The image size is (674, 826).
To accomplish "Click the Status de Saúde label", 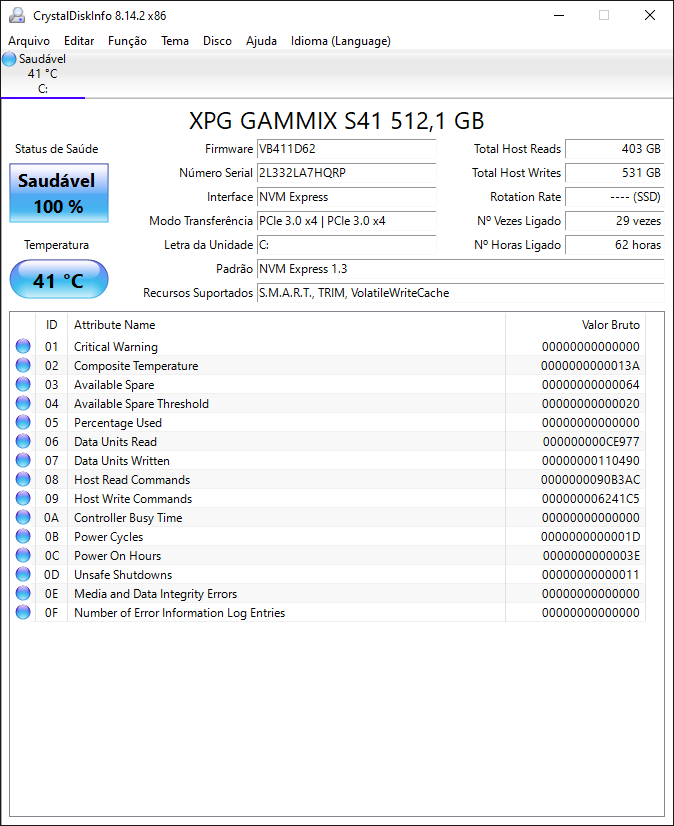I will (x=56, y=149).
